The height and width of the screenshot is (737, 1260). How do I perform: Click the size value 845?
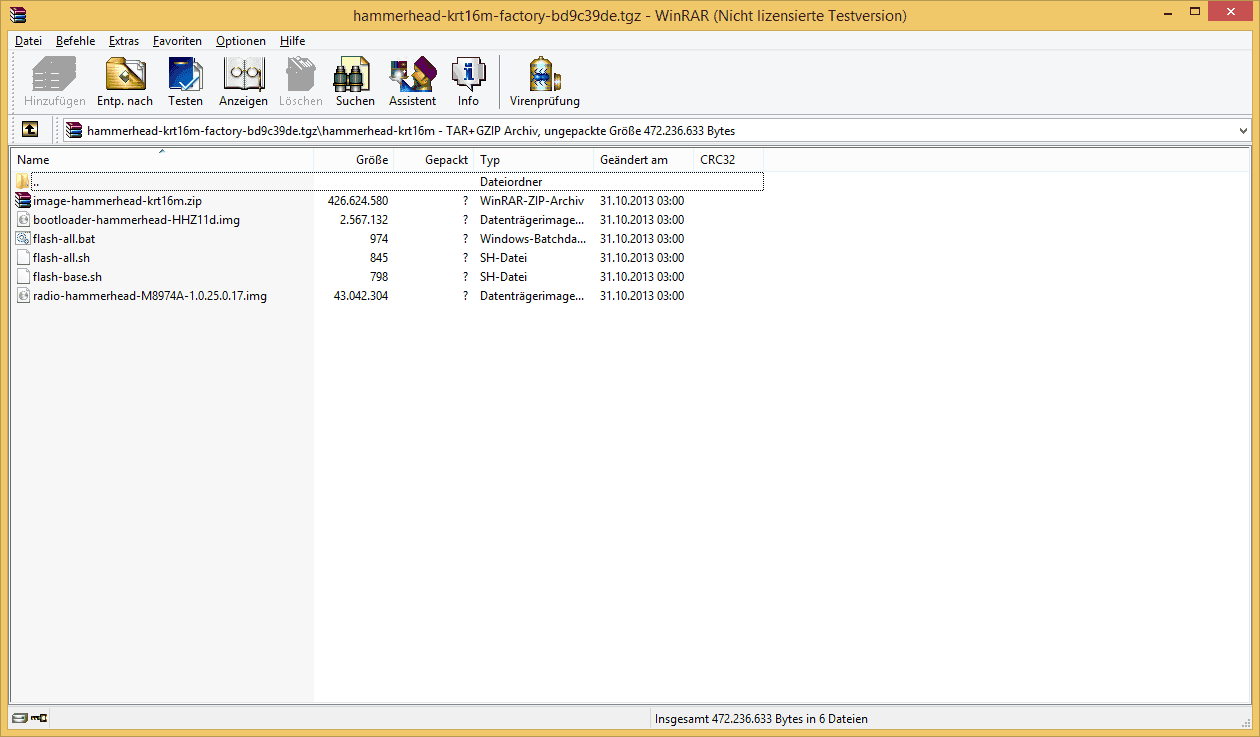tap(379, 257)
